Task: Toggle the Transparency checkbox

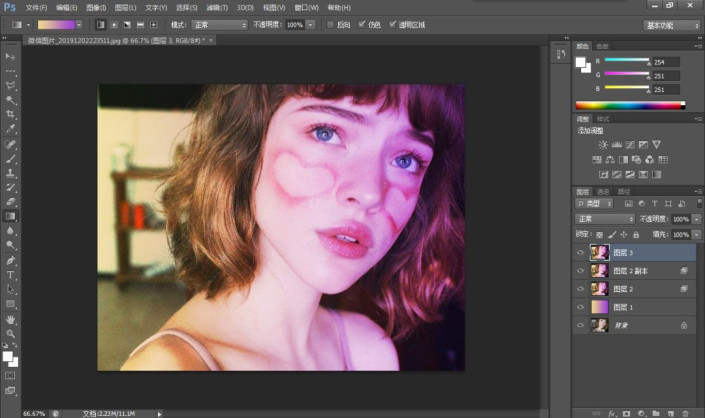Action: (393, 25)
